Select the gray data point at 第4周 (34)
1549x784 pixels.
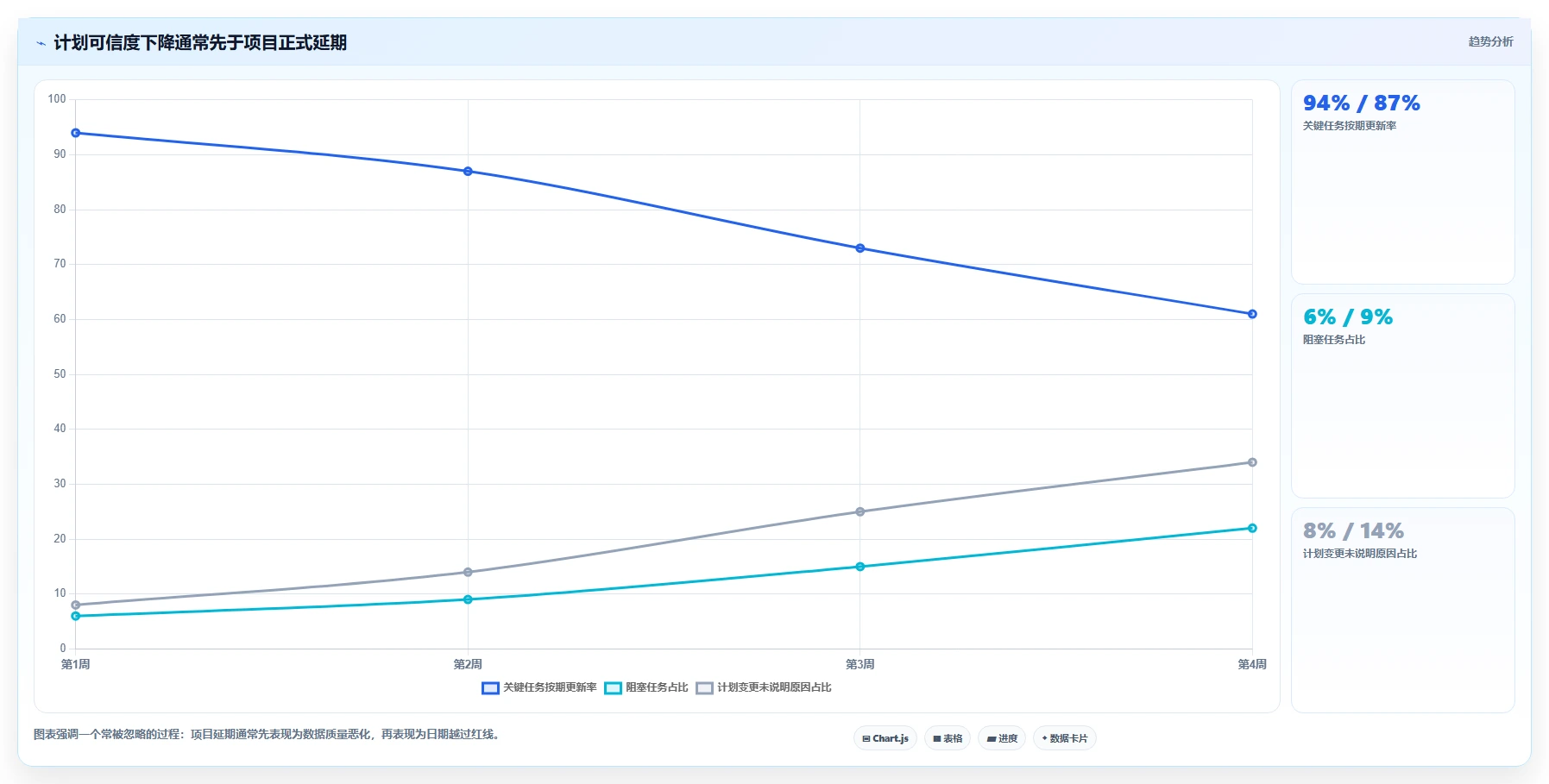[x=1252, y=462]
